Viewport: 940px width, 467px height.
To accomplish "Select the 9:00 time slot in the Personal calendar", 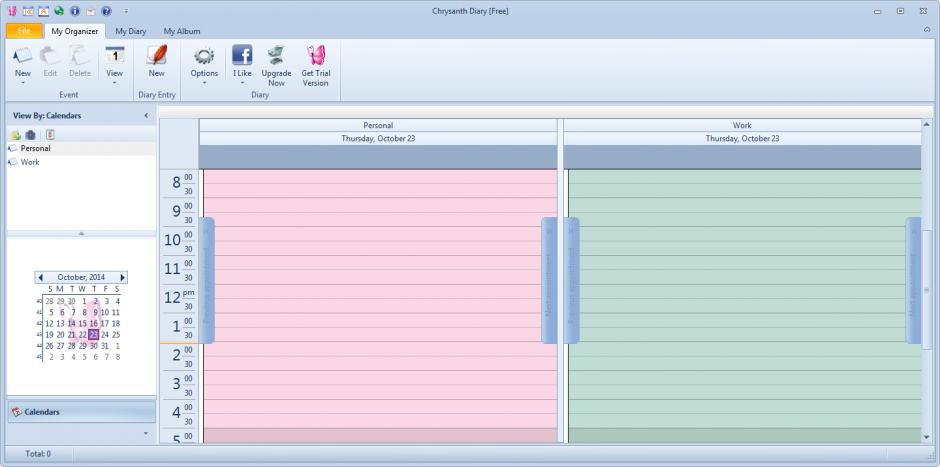I will (x=380, y=205).
